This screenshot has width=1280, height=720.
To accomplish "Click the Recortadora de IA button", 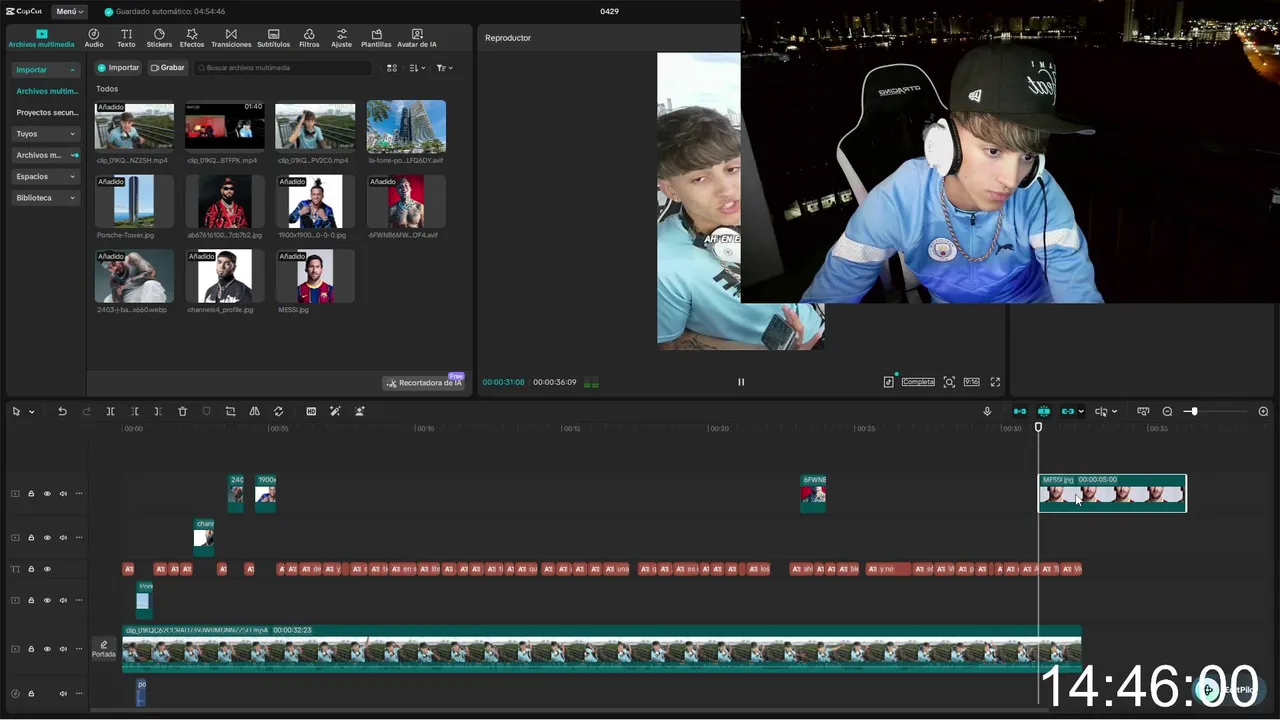I will click(424, 383).
